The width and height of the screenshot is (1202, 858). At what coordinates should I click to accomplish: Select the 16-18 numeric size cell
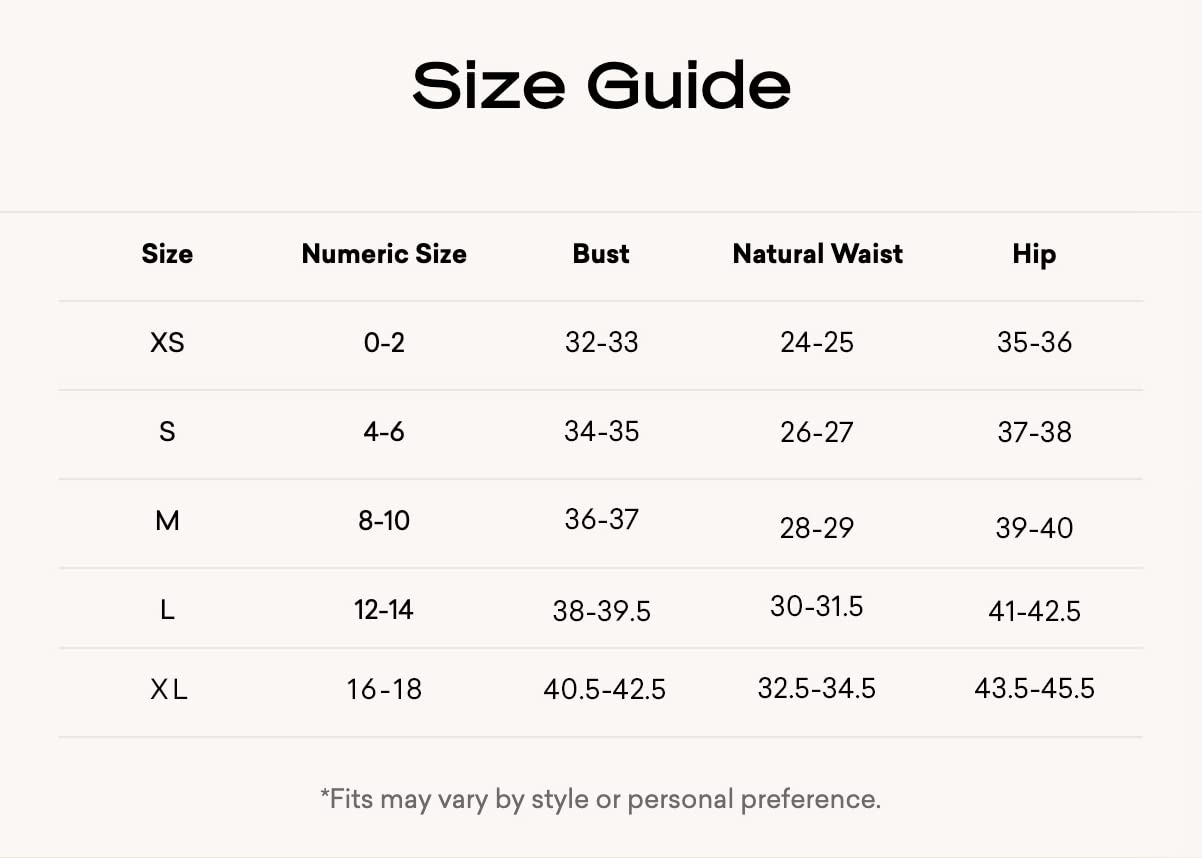point(384,690)
